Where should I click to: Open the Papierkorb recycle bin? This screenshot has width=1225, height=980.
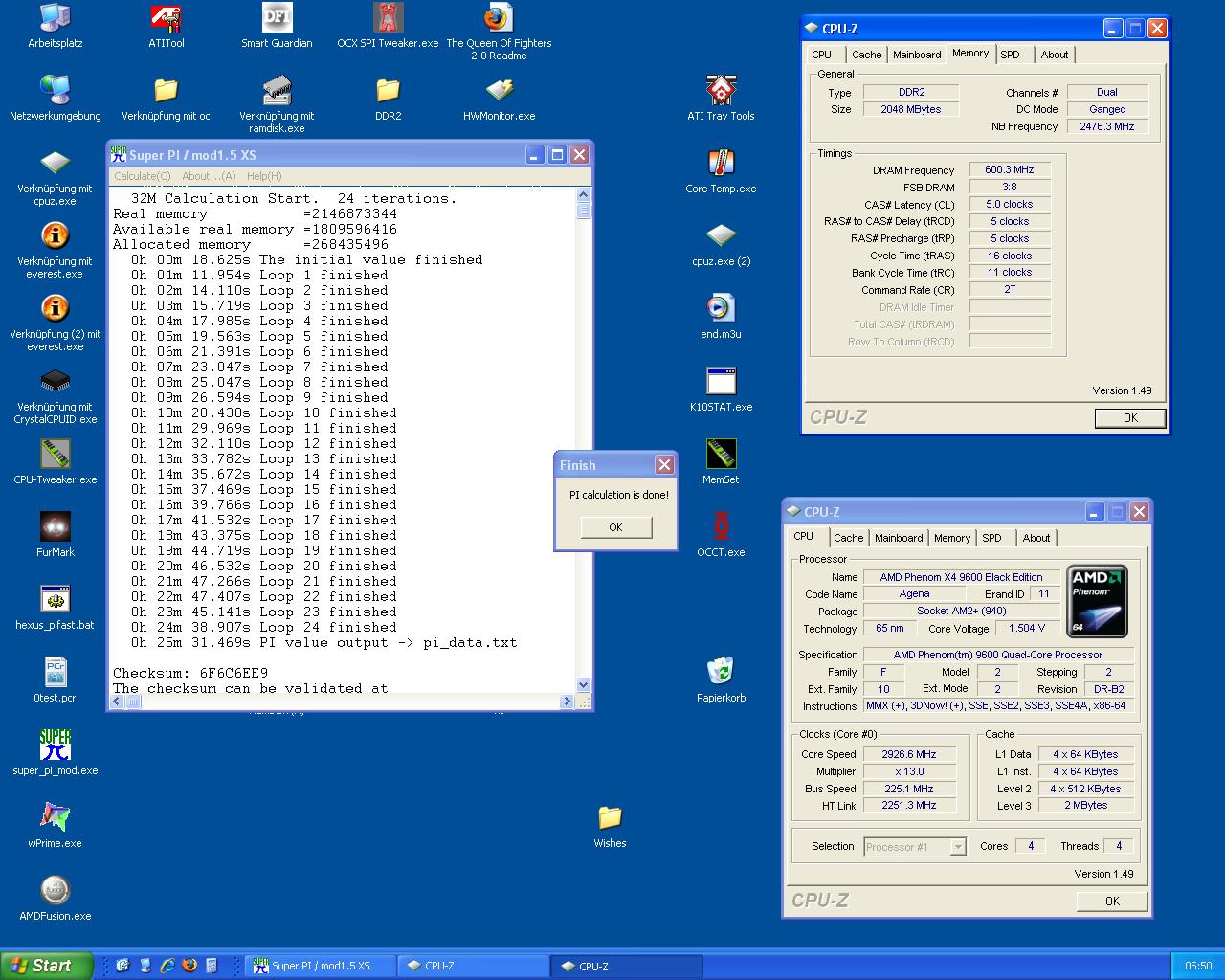tap(721, 680)
